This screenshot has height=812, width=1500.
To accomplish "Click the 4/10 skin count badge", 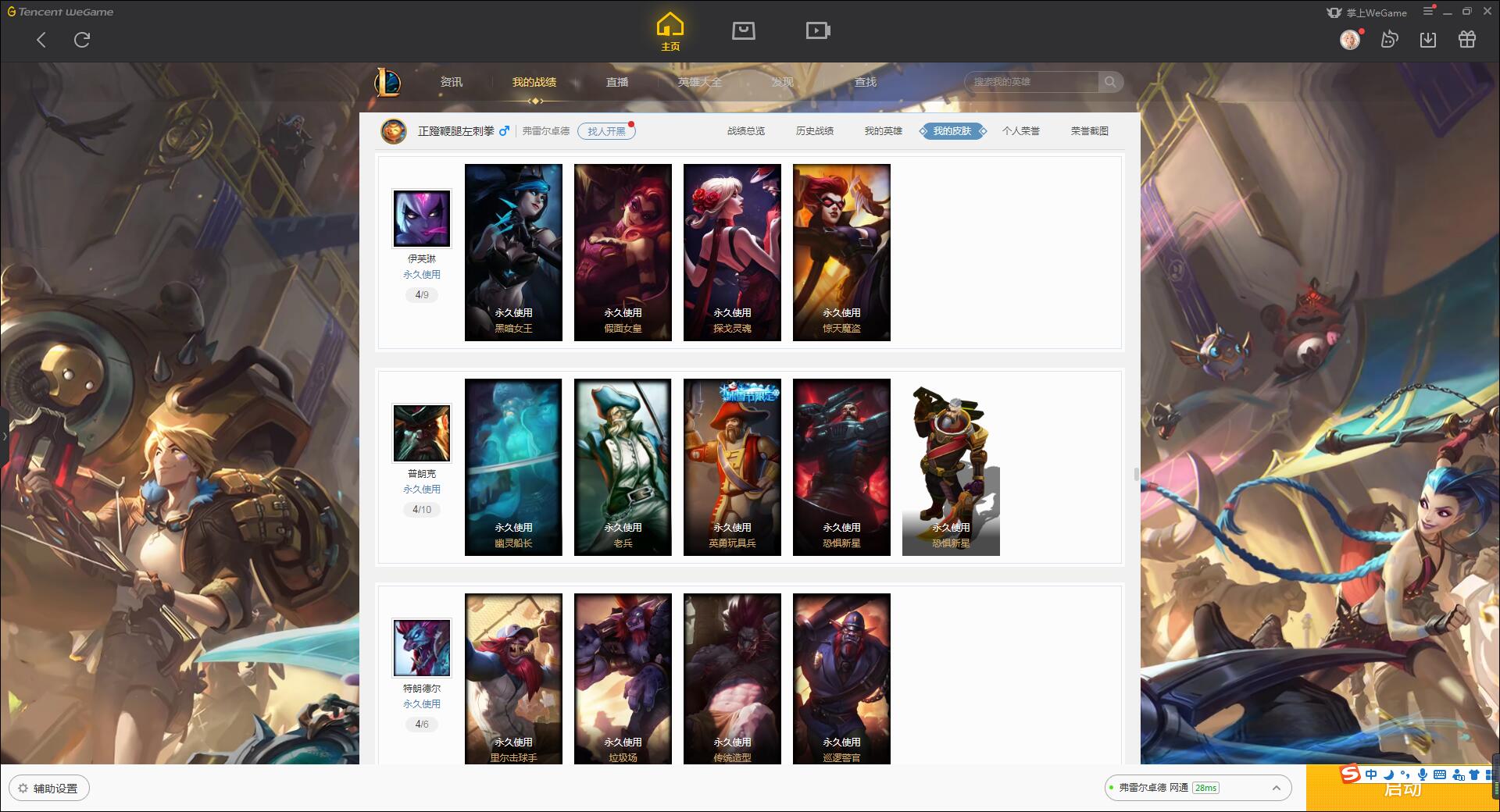I will pyautogui.click(x=422, y=510).
